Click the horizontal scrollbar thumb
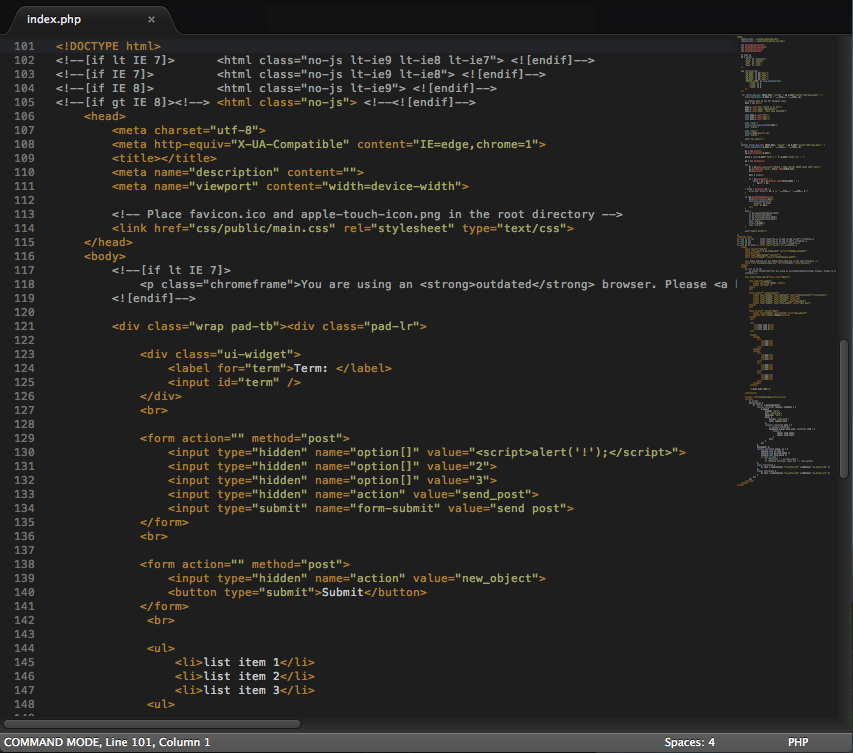 pos(152,724)
